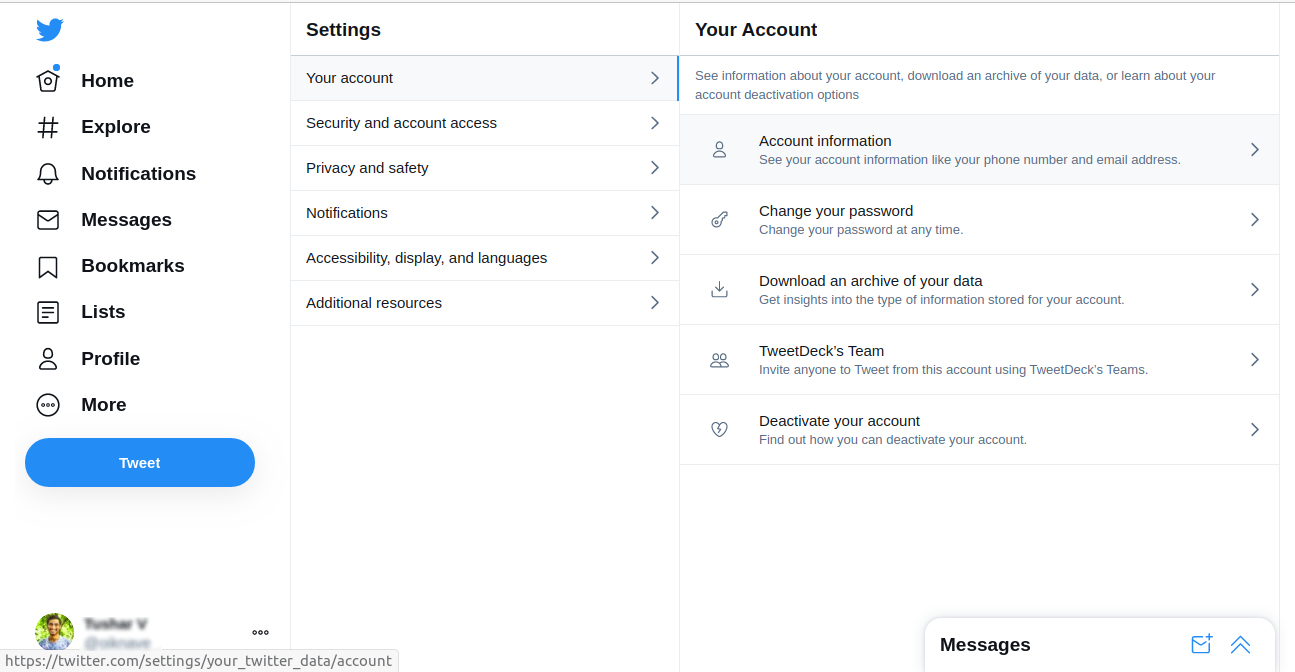Screen dimensions: 1295x672
Task: Open the Notifications bell icon
Action: tap(47, 173)
